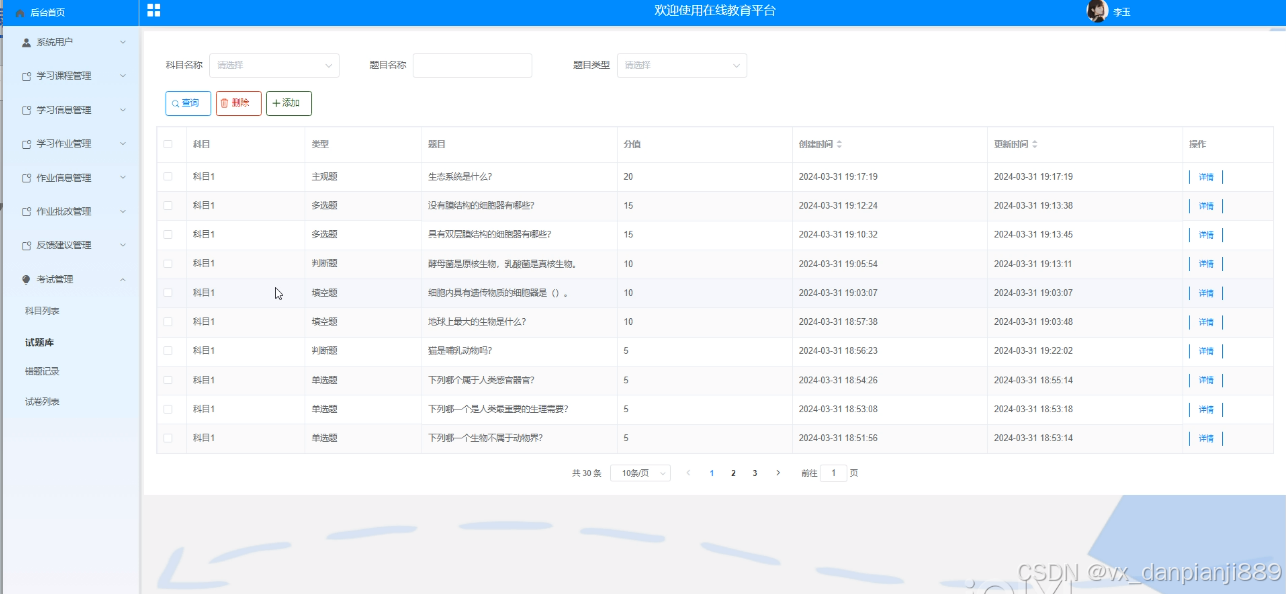Image resolution: width=1286 pixels, height=594 pixels.
Task: Open the 后台首页 home icon
Action: pos(20,13)
